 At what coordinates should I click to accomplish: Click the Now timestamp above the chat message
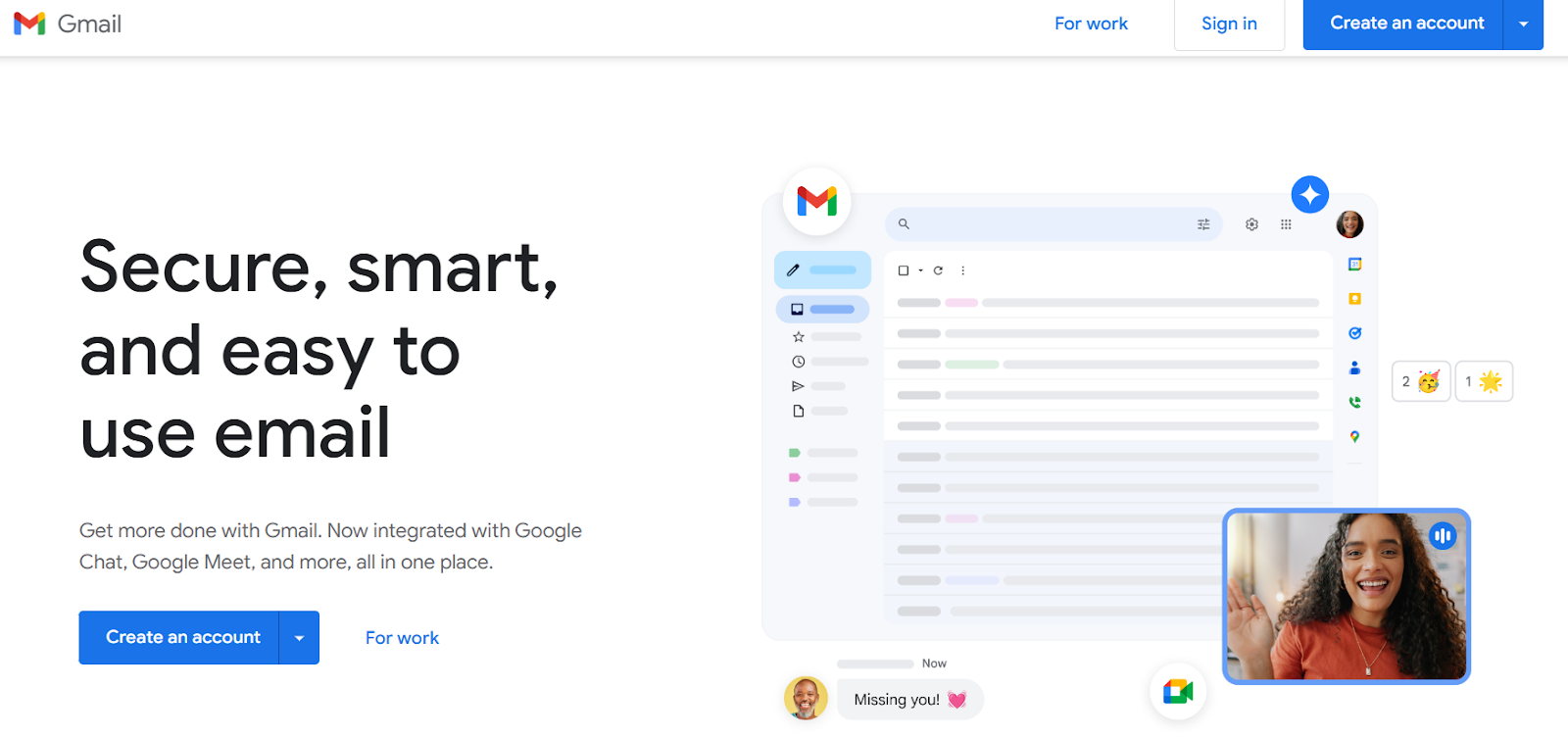934,663
